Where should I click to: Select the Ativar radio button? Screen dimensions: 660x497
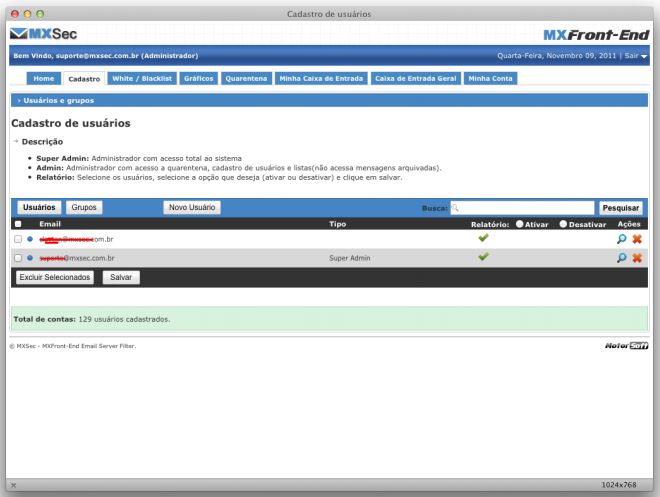pos(521,224)
